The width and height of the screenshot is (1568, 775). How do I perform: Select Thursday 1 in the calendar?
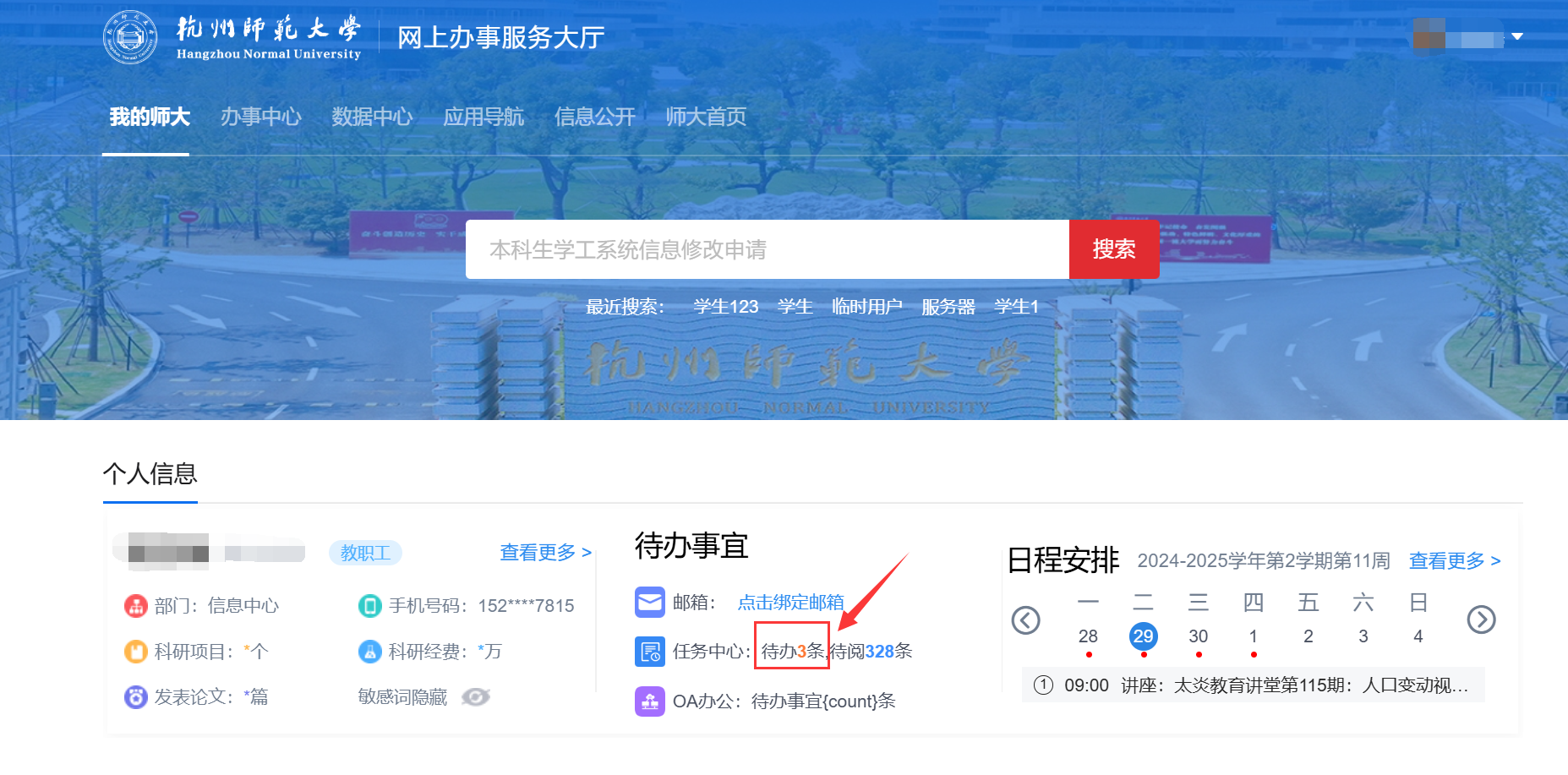(1254, 636)
